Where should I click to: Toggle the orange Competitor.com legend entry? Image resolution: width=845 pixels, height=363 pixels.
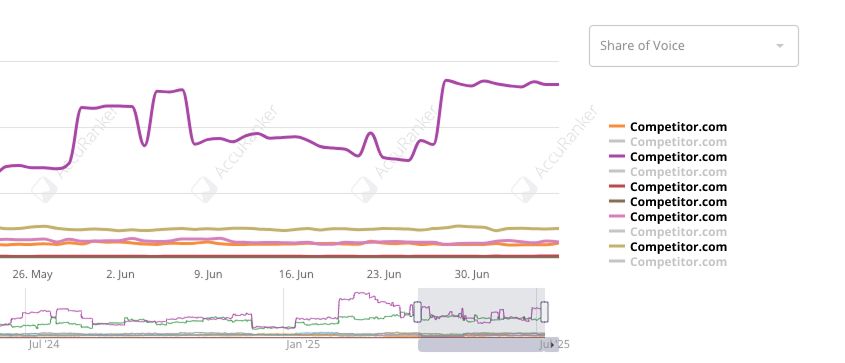point(668,127)
